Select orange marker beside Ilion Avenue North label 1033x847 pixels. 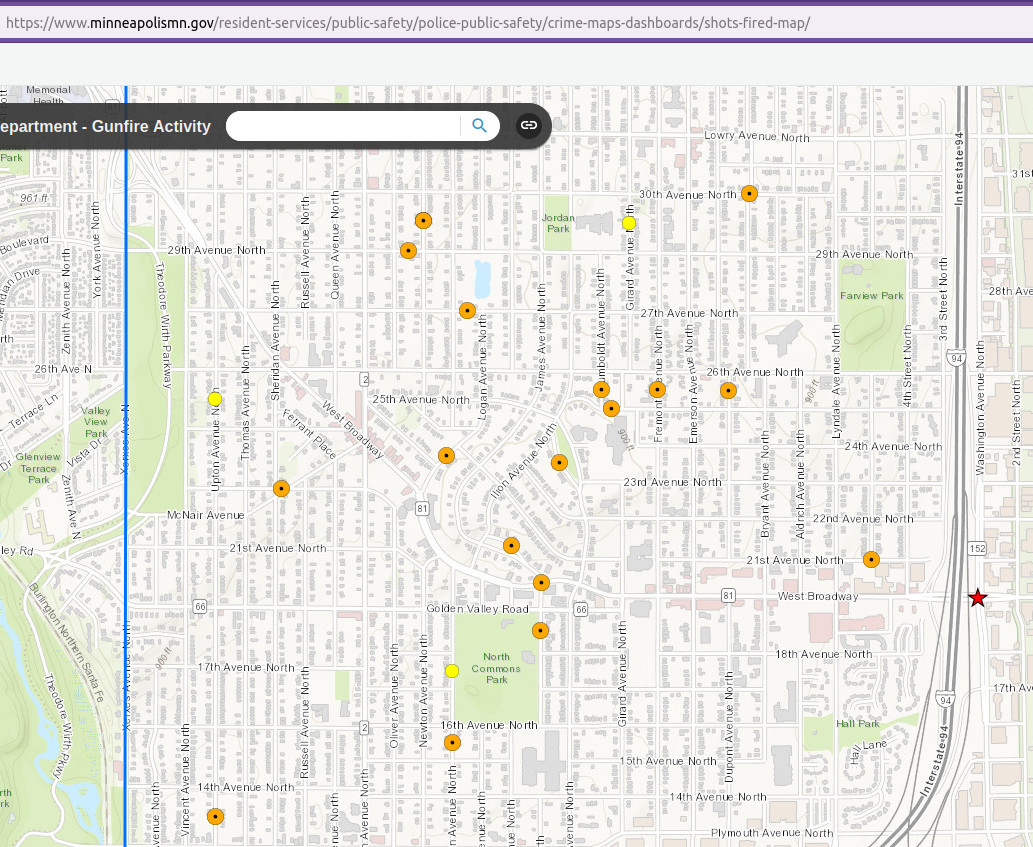pyautogui.click(x=559, y=463)
